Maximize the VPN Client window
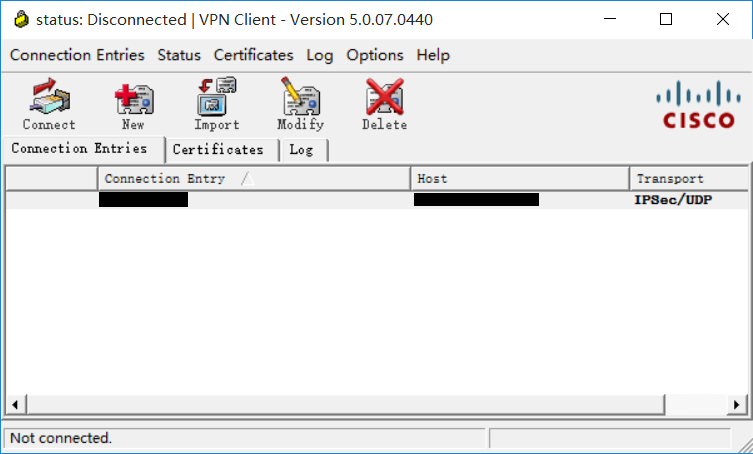Viewport: 753px width, 454px height. [666, 19]
